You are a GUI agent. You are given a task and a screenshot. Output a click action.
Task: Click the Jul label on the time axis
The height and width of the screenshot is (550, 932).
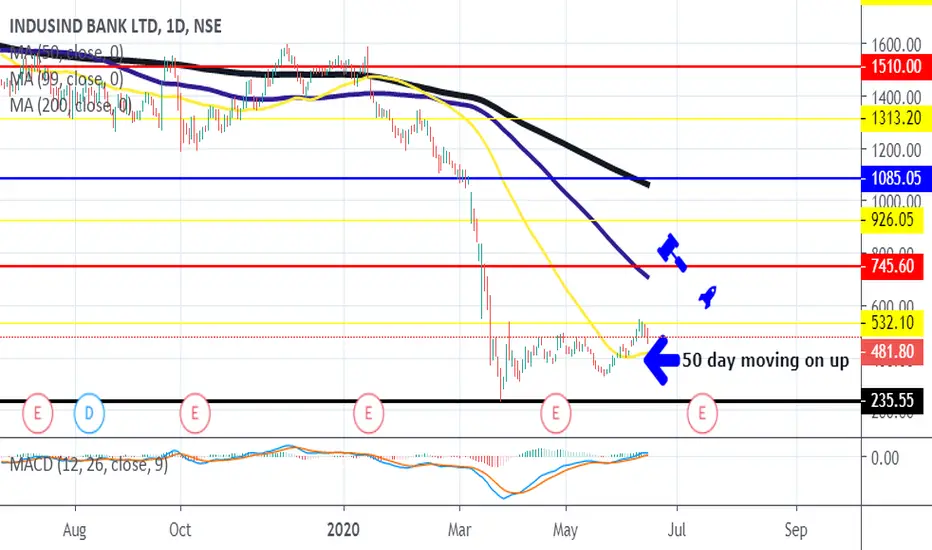pos(676,530)
